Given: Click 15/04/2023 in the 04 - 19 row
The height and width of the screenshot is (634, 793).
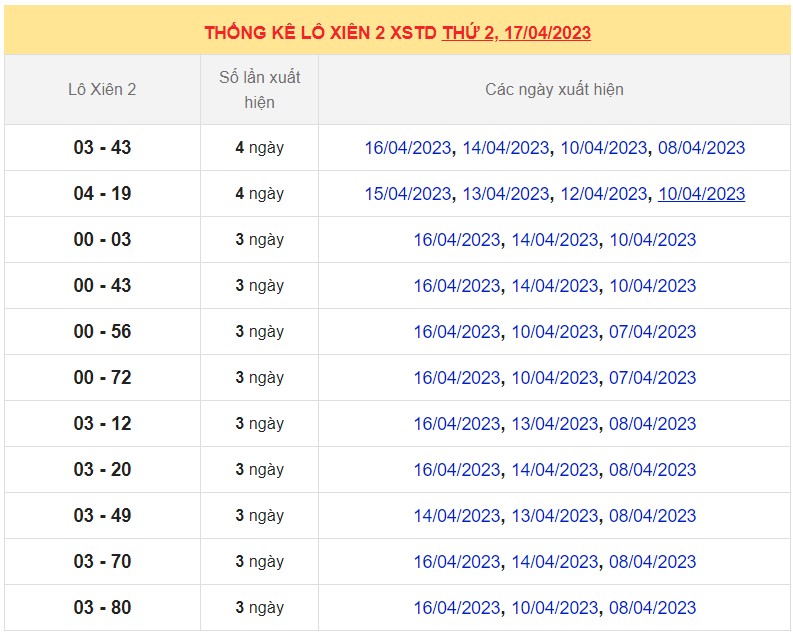Looking at the screenshot, I should 407,194.
